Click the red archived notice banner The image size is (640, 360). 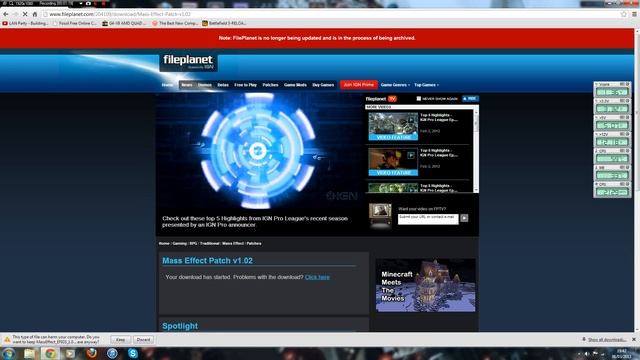317,38
